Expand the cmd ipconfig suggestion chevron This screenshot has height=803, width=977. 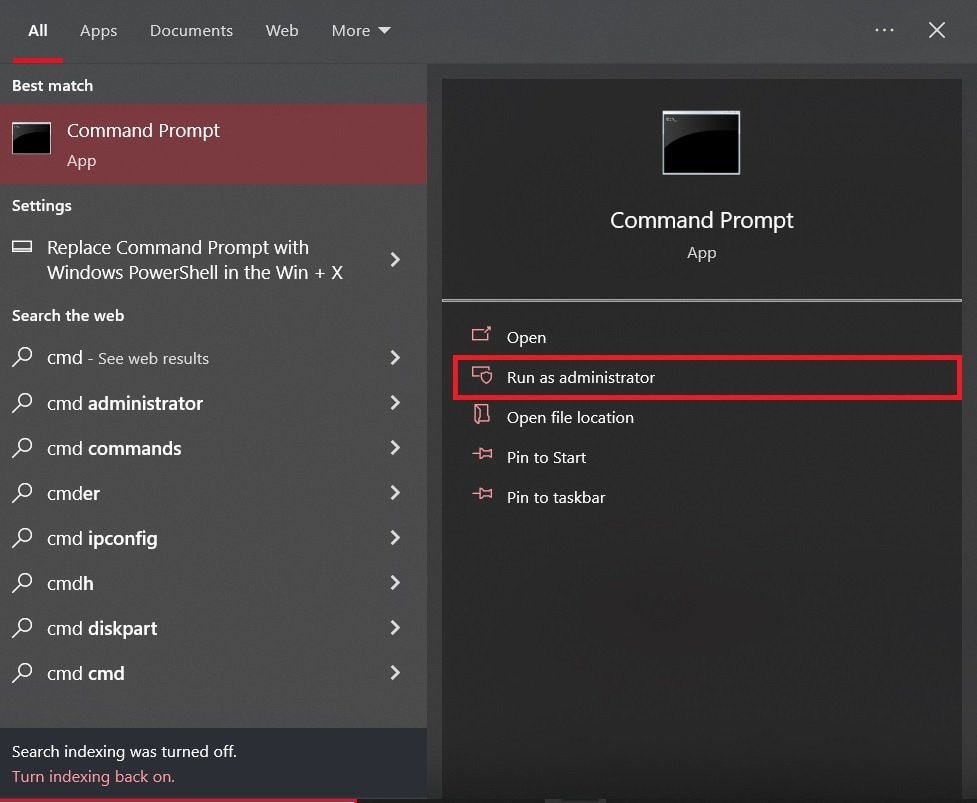pos(395,537)
